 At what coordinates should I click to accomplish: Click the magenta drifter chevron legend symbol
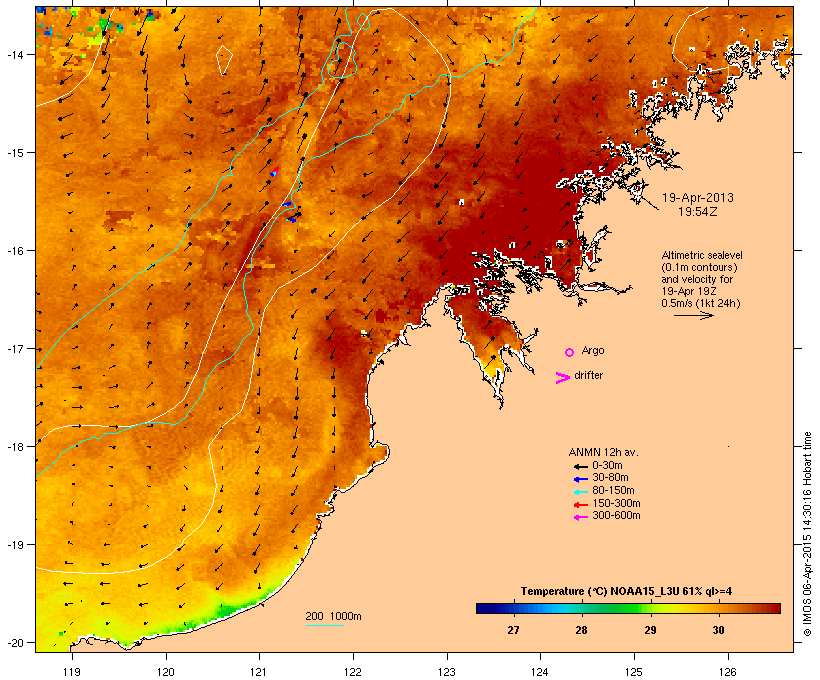562,378
